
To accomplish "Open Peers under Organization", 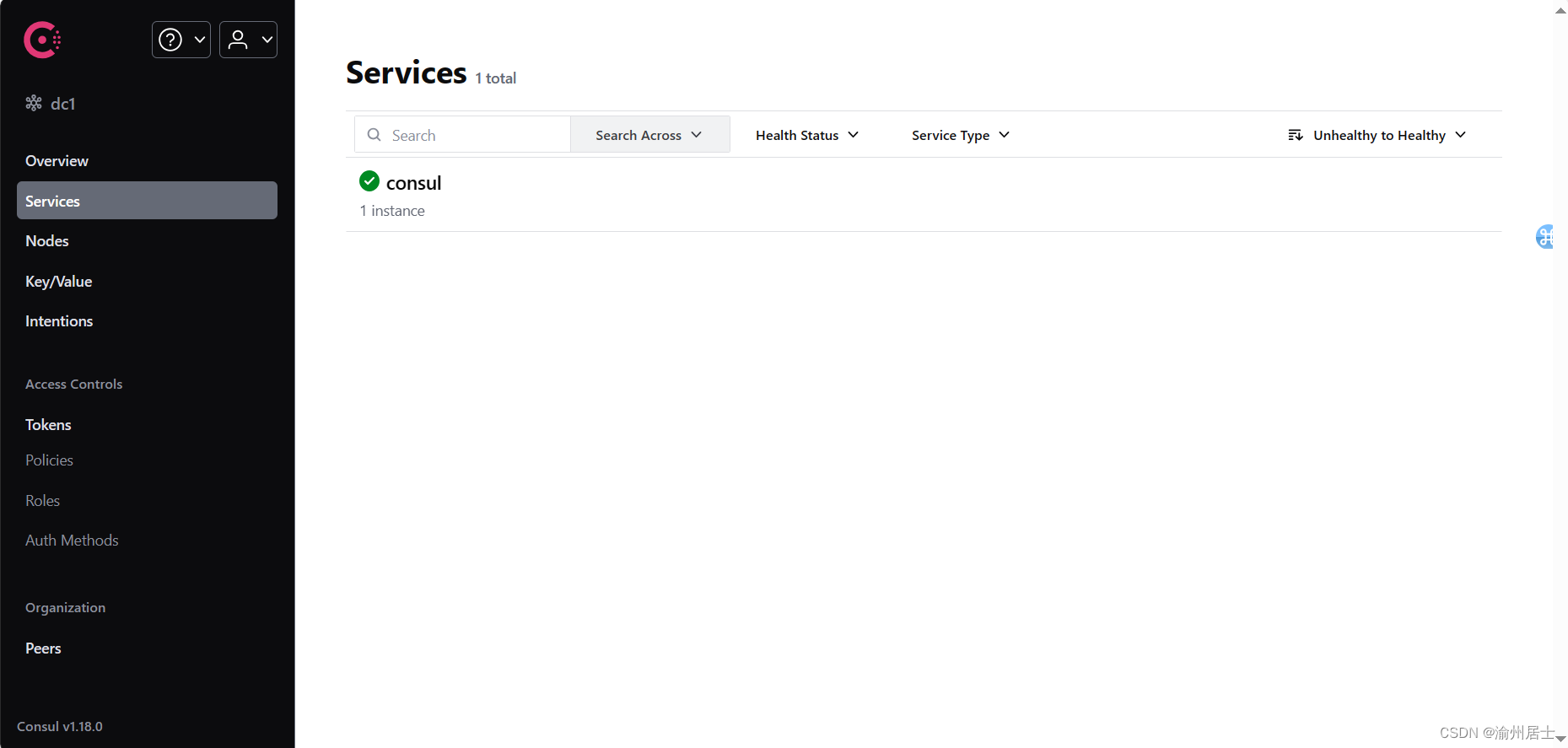I will (43, 648).
